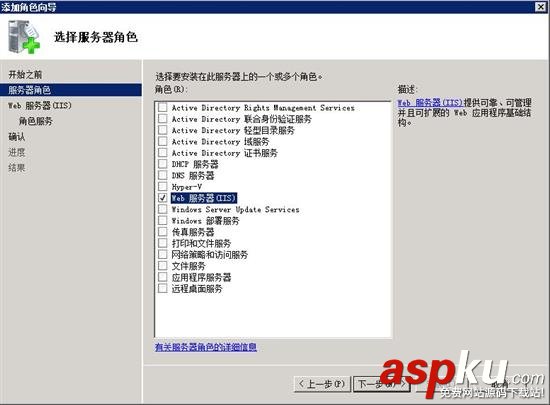Open 有关服务器角色的详细信息 link

coord(206,347)
